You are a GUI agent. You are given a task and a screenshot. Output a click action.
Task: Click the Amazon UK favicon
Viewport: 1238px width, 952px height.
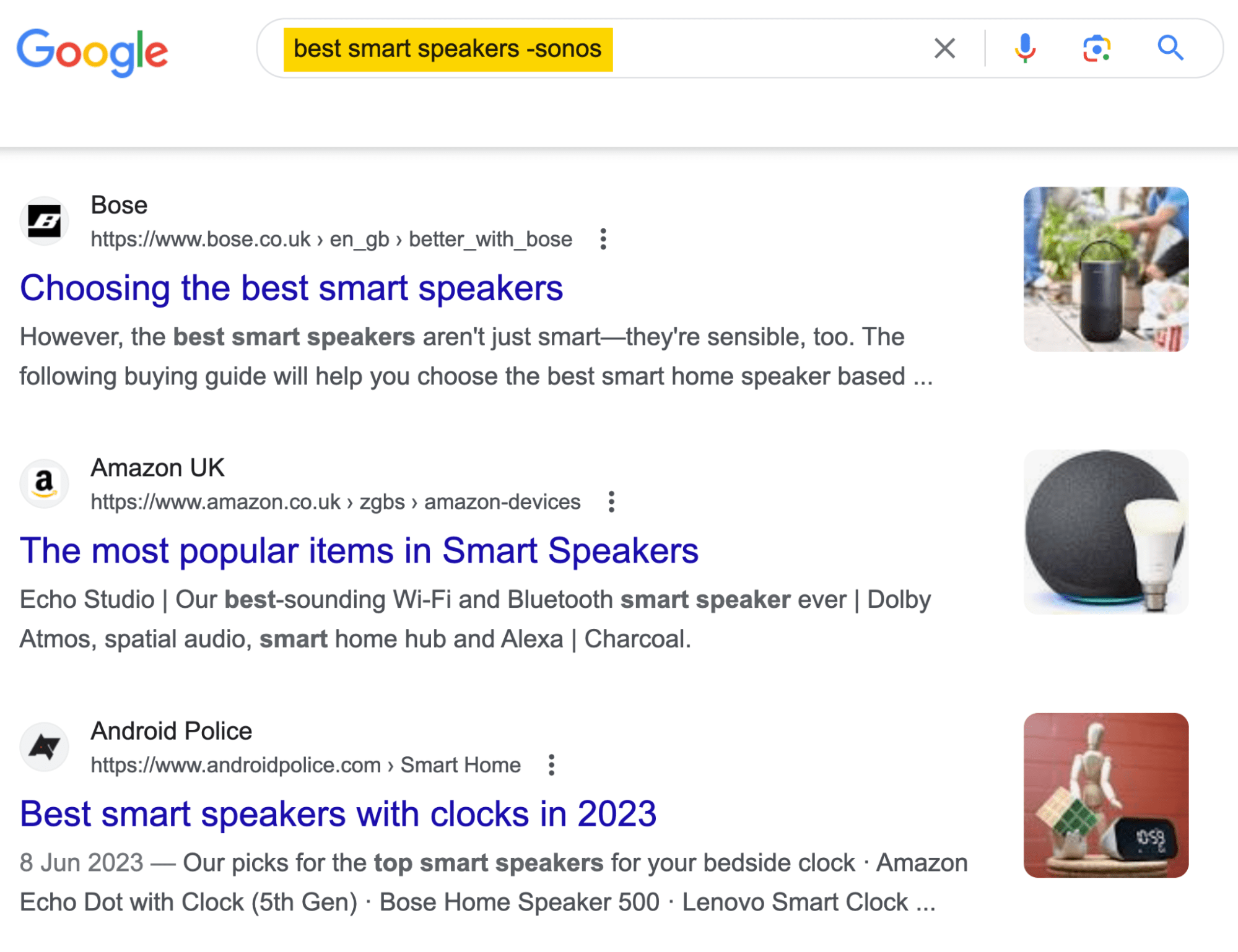click(x=44, y=483)
